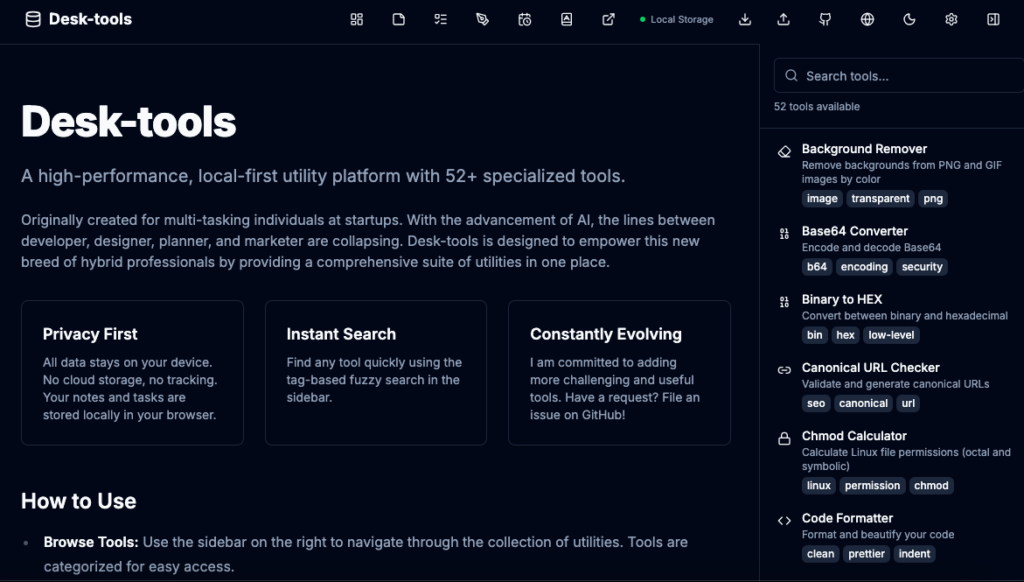Click the notes page icon in the toolbar
Viewport: 1024px width, 582px height.
click(399, 19)
